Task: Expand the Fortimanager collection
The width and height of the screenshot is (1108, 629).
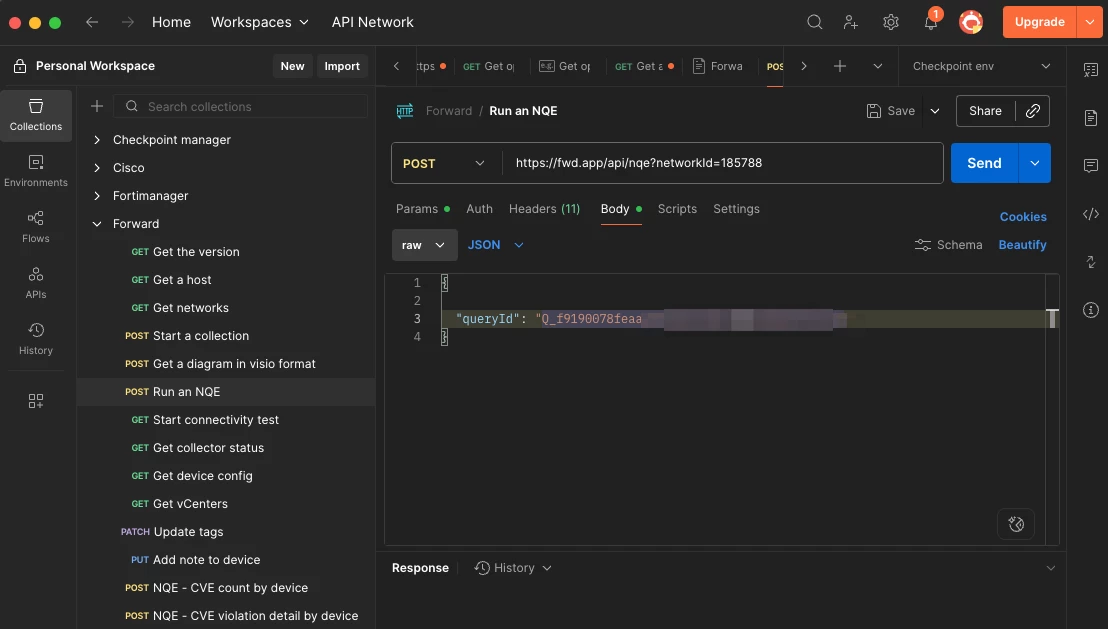Action: click(x=97, y=196)
